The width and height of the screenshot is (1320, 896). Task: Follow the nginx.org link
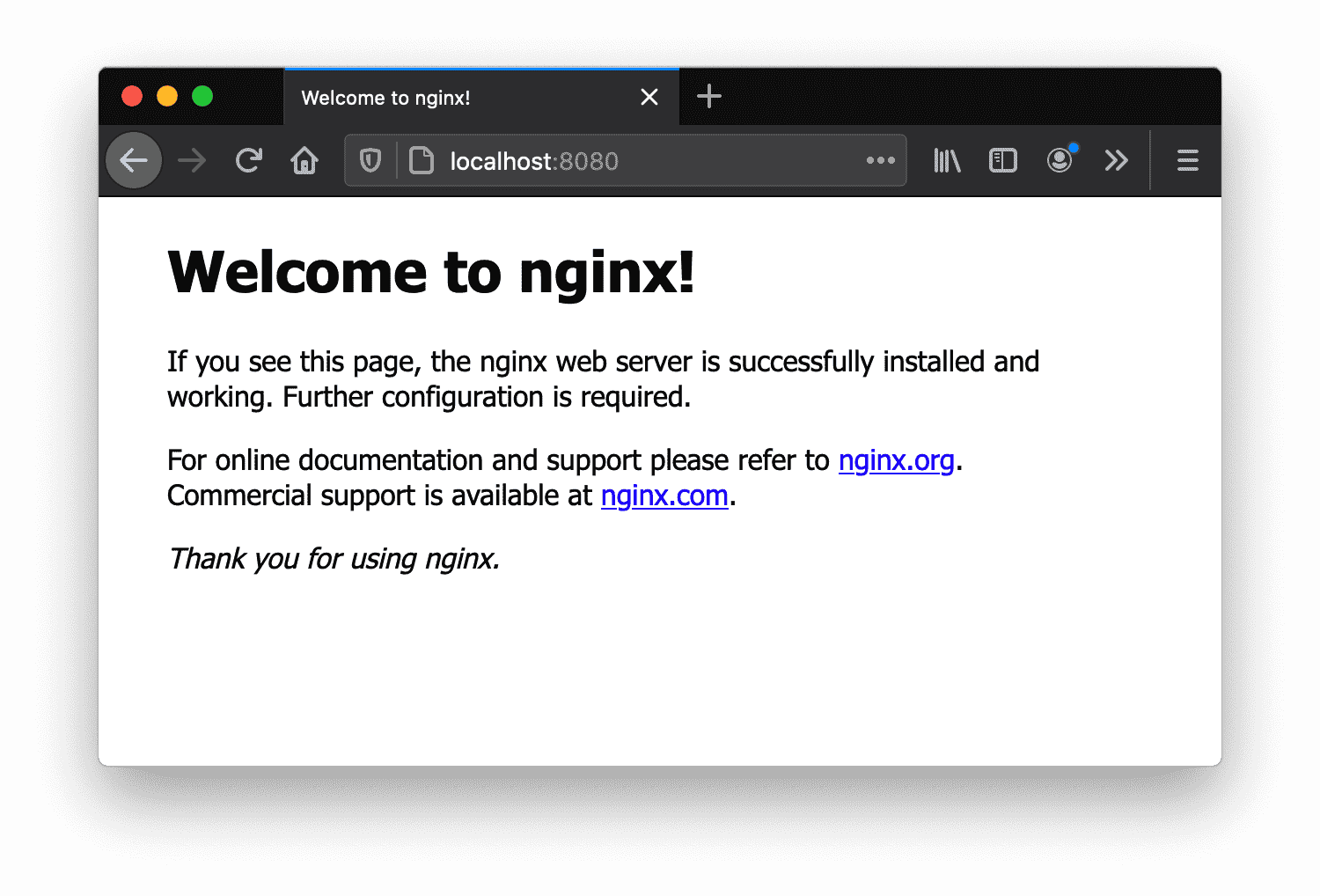click(896, 460)
